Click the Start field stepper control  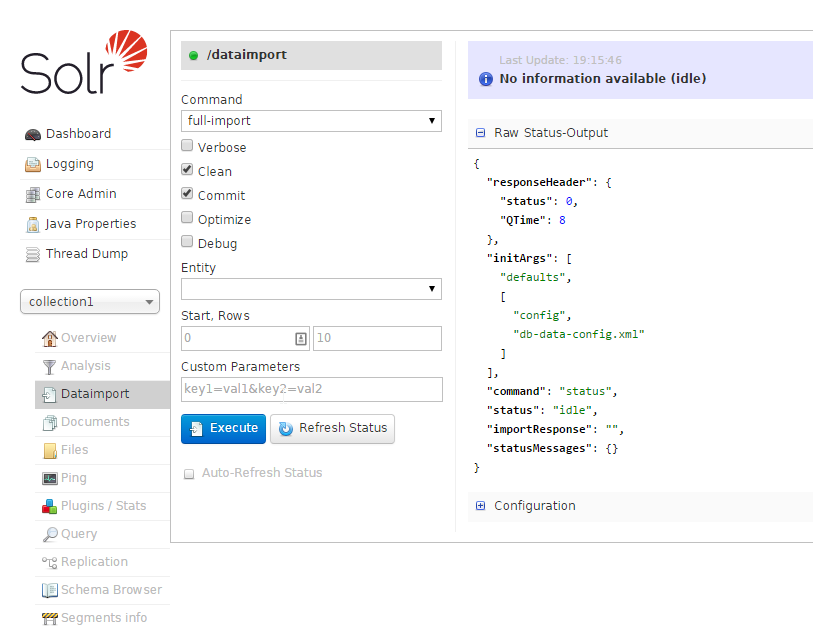(x=301, y=338)
